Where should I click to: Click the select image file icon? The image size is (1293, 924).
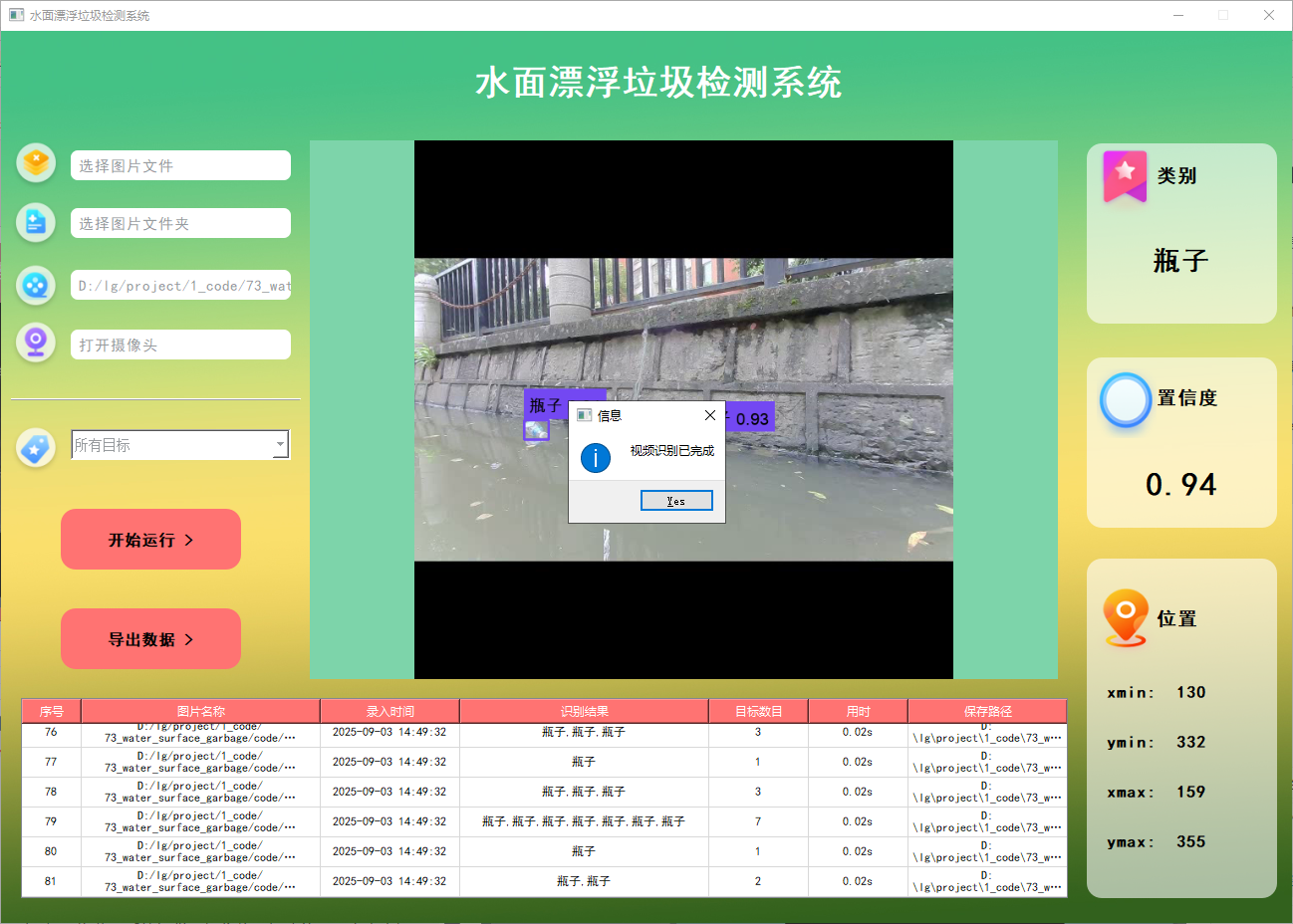tap(36, 162)
